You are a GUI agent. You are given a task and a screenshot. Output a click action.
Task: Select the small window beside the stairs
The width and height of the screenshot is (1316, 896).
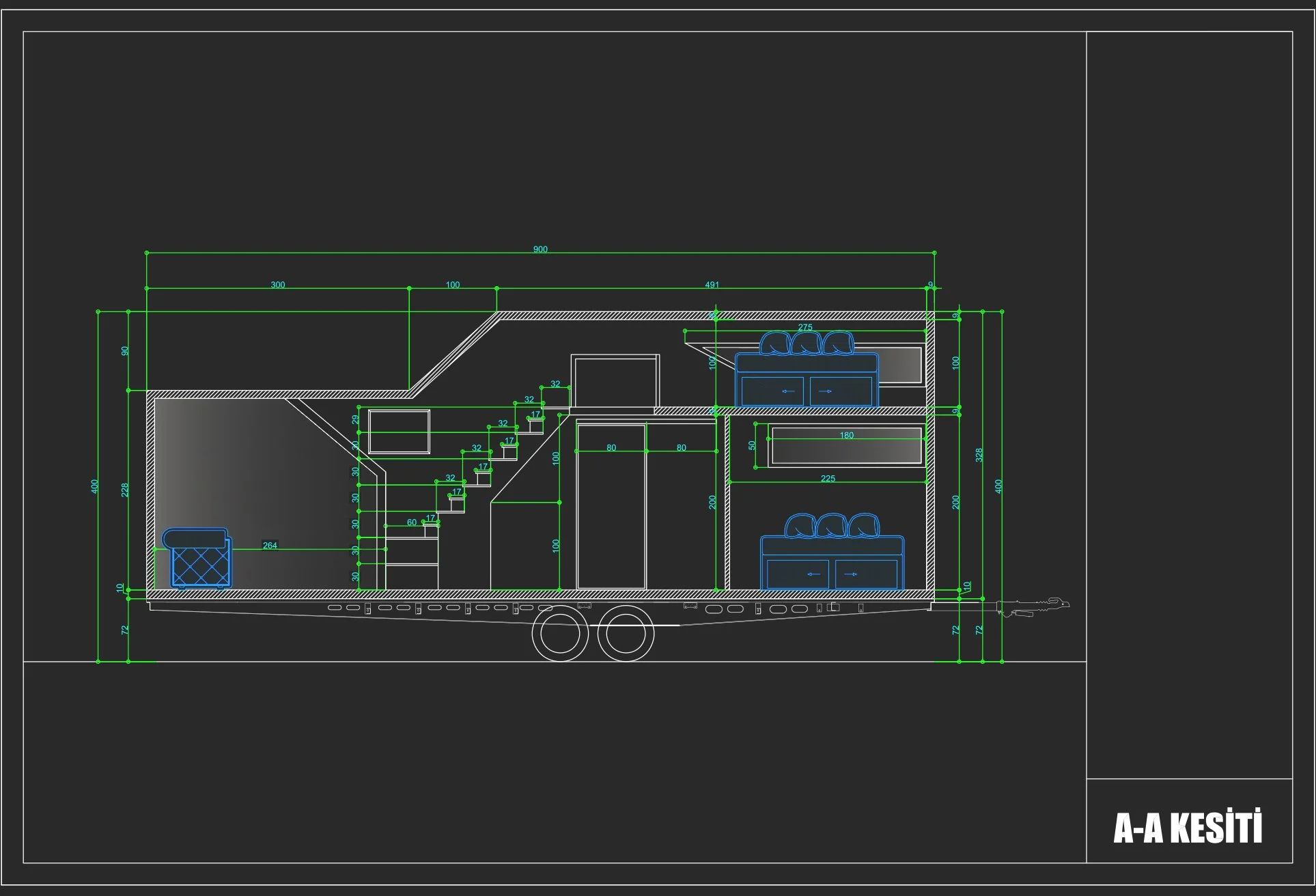click(x=400, y=432)
